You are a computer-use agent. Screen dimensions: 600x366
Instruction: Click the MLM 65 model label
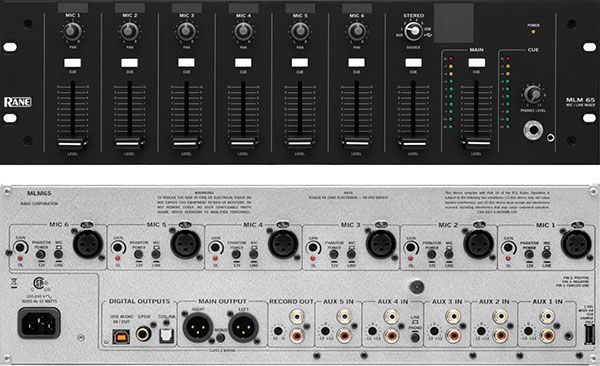click(580, 100)
